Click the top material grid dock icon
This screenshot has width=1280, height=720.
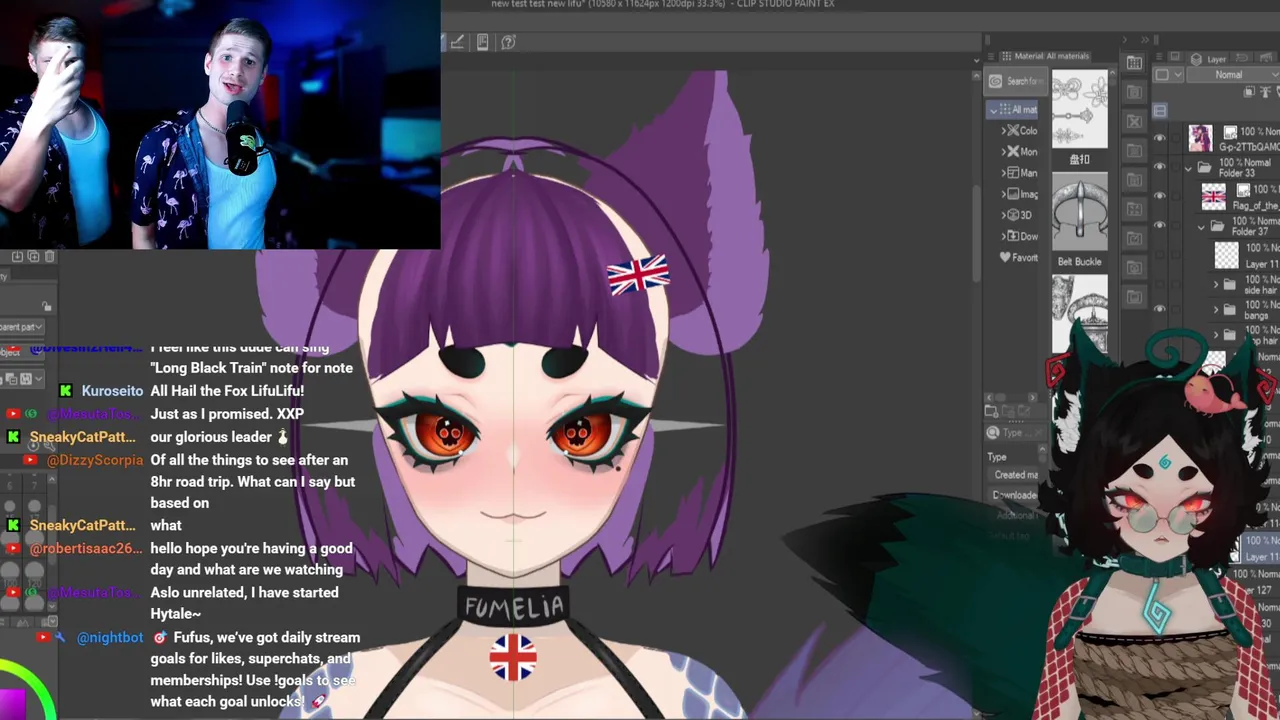coord(1134,63)
